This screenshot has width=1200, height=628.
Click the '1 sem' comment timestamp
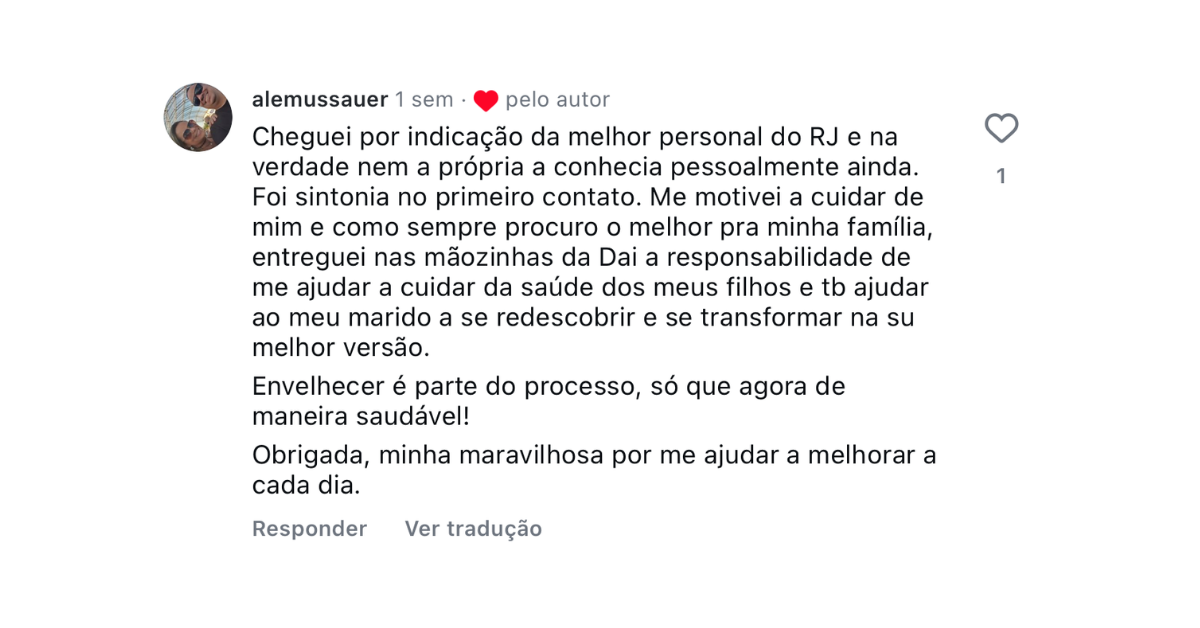(x=424, y=99)
